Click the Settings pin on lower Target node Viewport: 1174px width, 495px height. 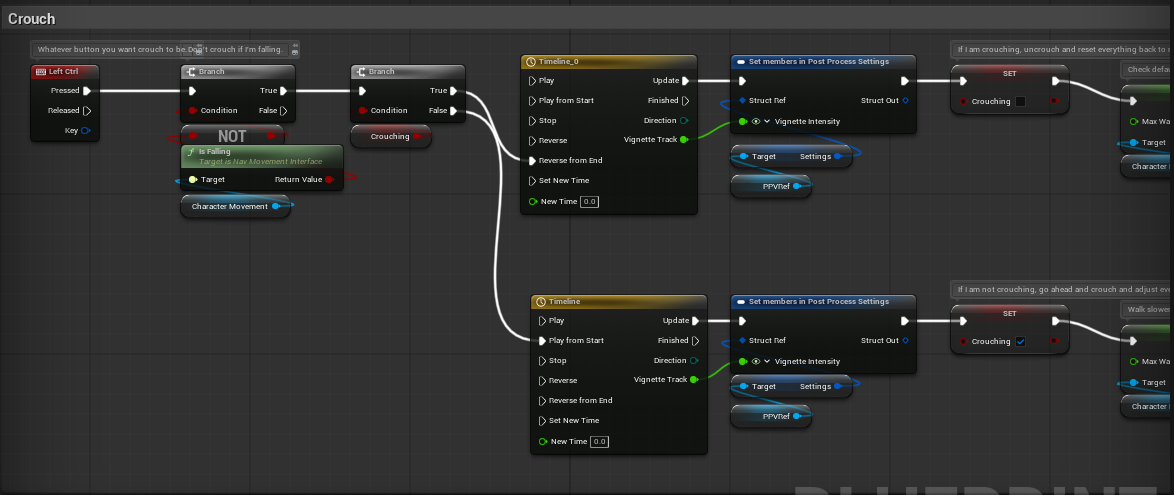click(x=838, y=386)
